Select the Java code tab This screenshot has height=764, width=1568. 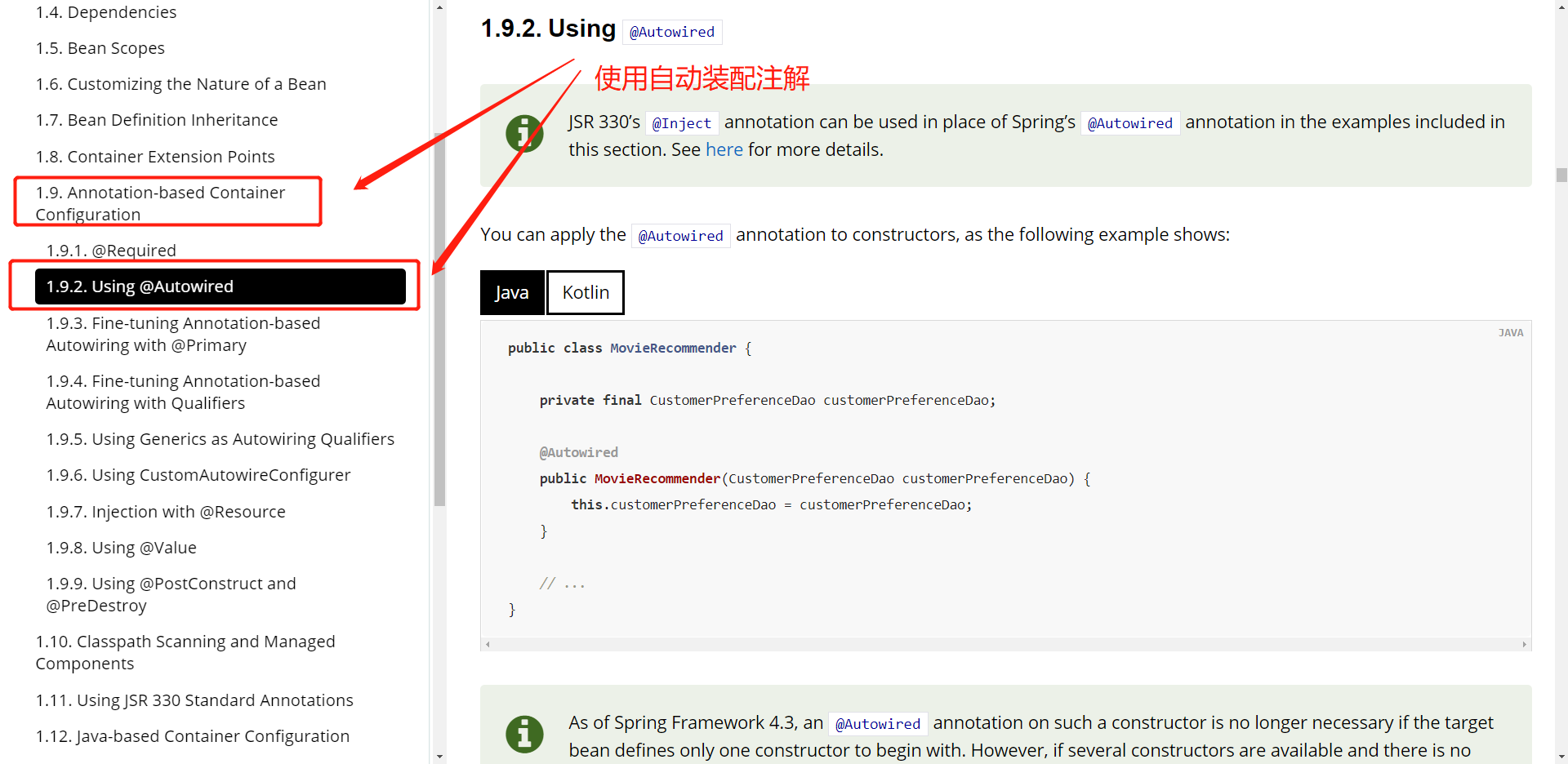click(512, 293)
